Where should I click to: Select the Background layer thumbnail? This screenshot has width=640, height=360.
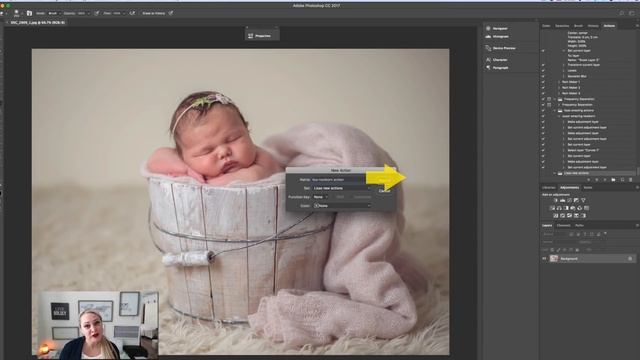[x=554, y=259]
